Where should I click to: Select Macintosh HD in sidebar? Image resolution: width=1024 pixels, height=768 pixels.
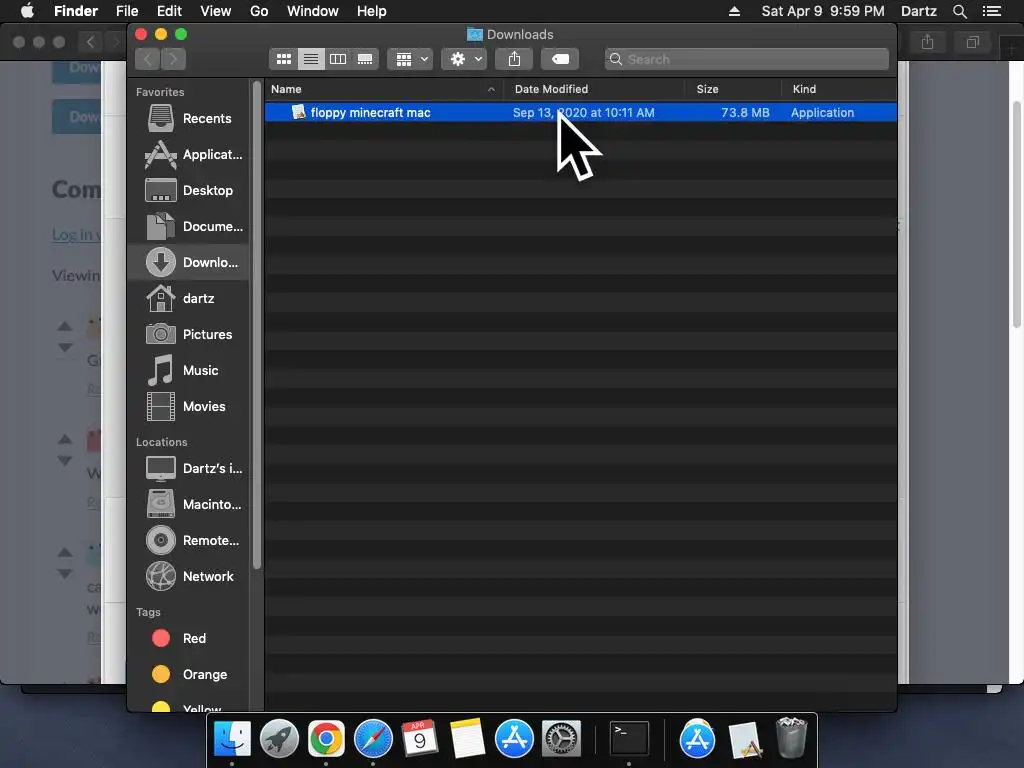coord(189,504)
